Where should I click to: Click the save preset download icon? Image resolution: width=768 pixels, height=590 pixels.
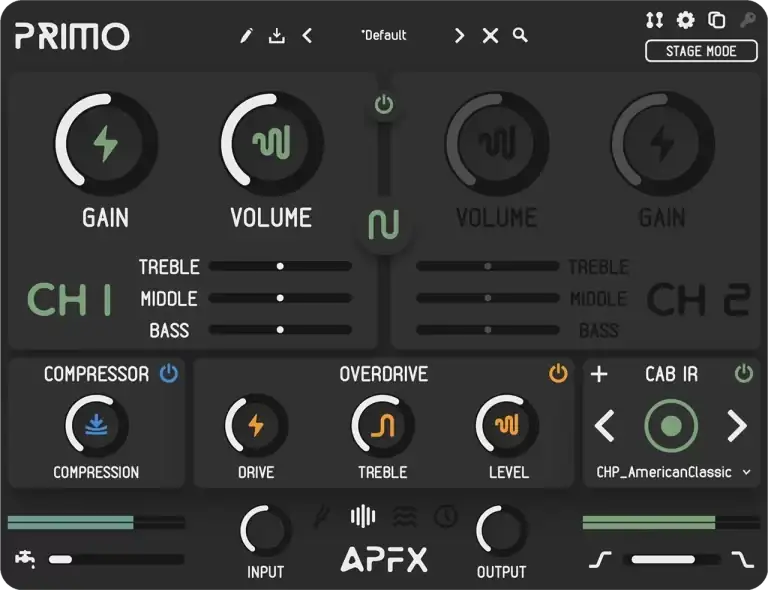point(277,35)
